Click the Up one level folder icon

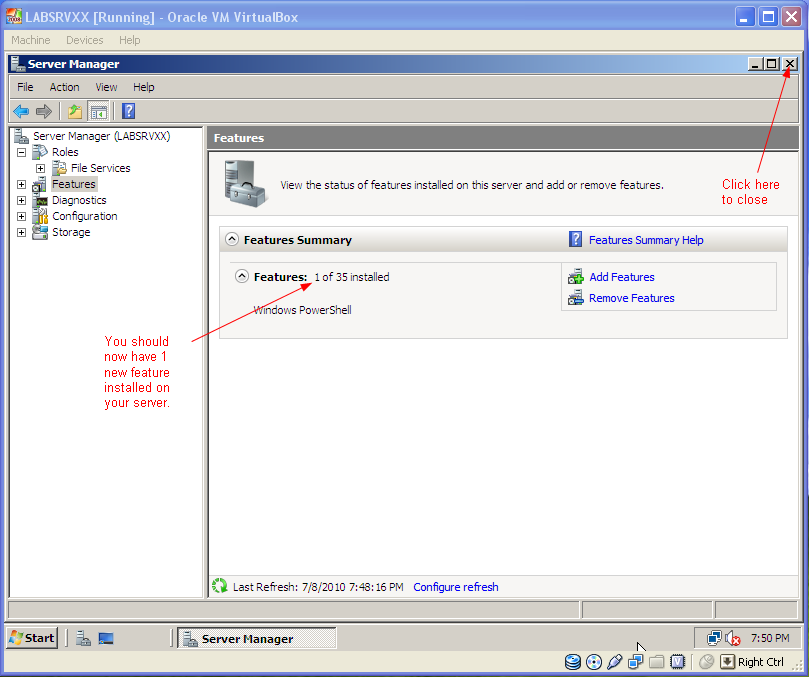pyautogui.click(x=75, y=111)
